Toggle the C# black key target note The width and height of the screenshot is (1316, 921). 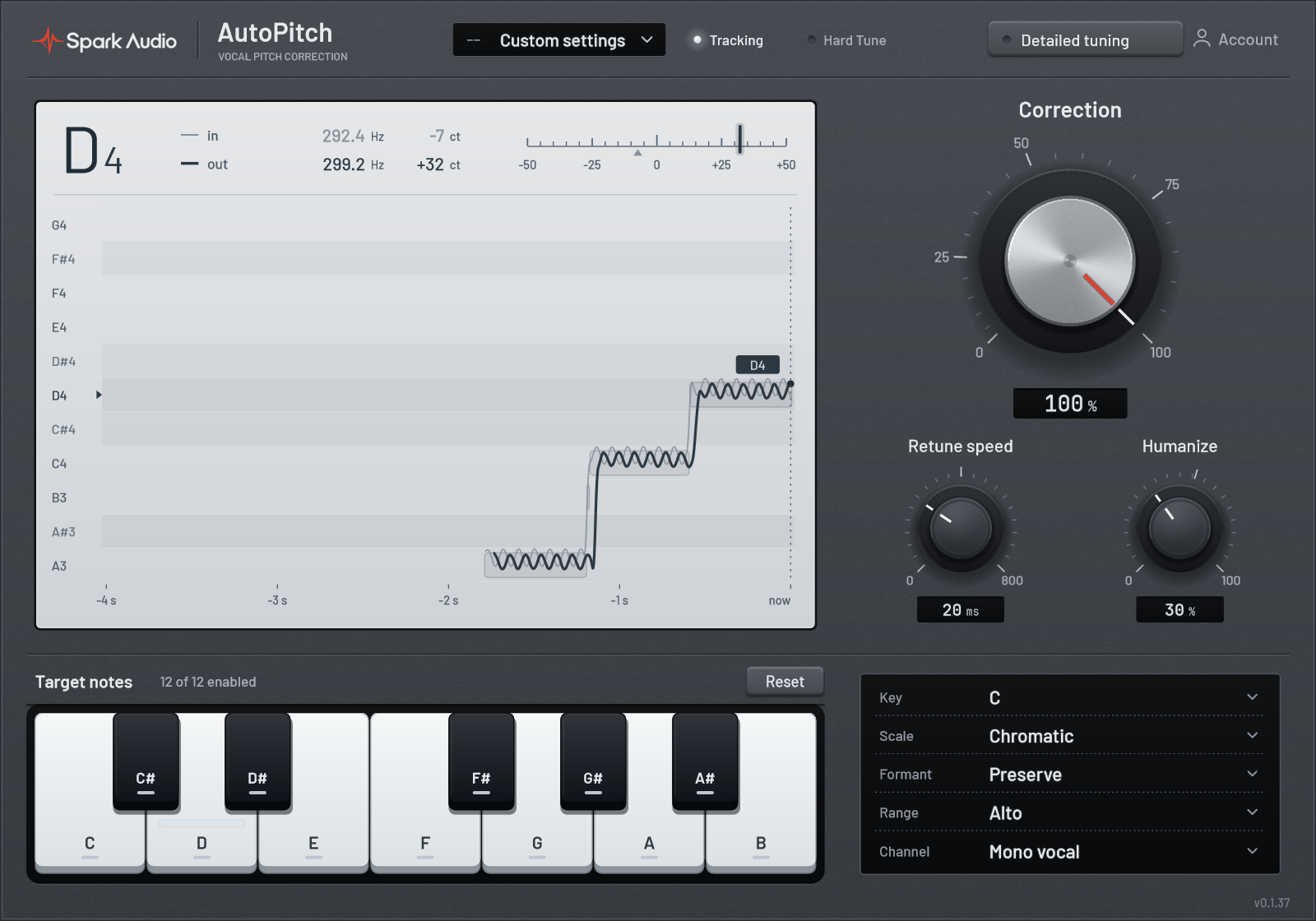pyautogui.click(x=146, y=761)
